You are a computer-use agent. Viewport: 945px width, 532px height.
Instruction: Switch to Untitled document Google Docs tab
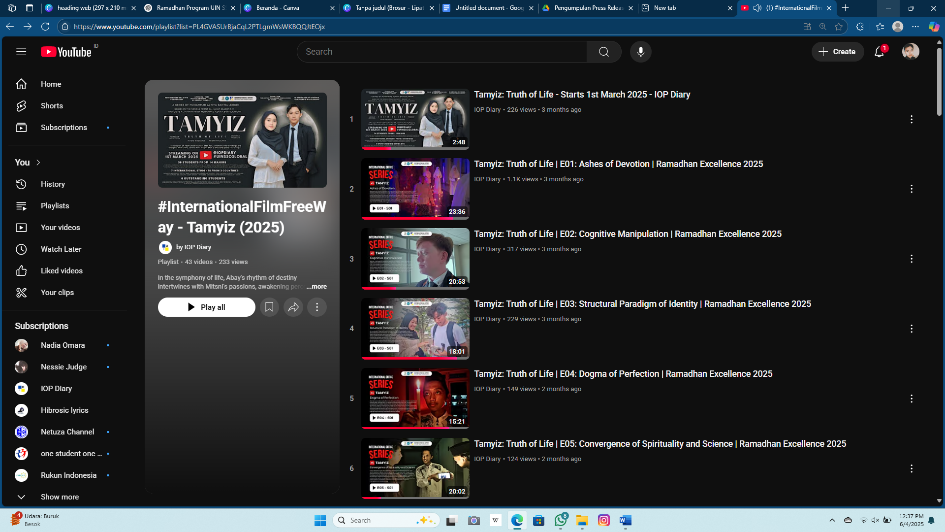pos(489,8)
